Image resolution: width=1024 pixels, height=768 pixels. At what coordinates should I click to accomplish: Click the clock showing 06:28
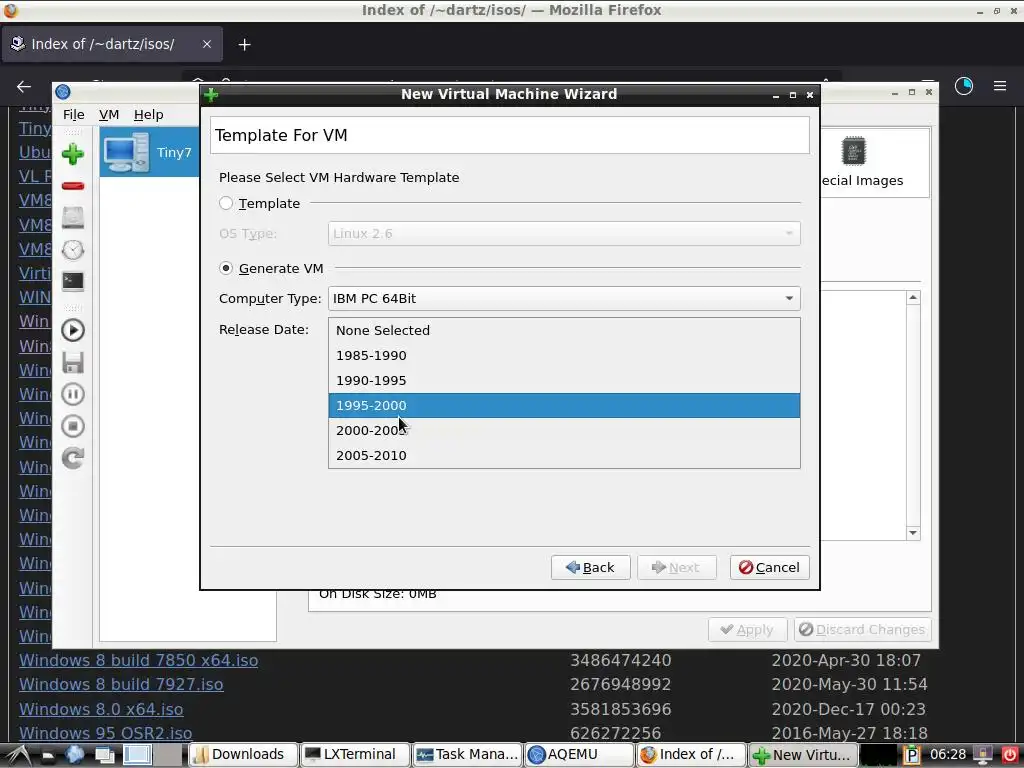click(x=948, y=755)
